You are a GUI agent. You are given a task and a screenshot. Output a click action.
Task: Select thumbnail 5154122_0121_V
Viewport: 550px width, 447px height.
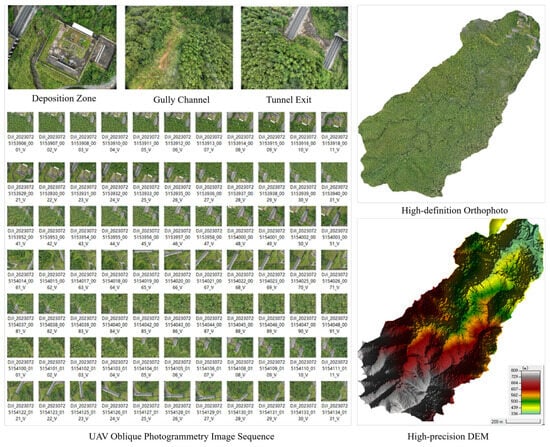point(20,391)
